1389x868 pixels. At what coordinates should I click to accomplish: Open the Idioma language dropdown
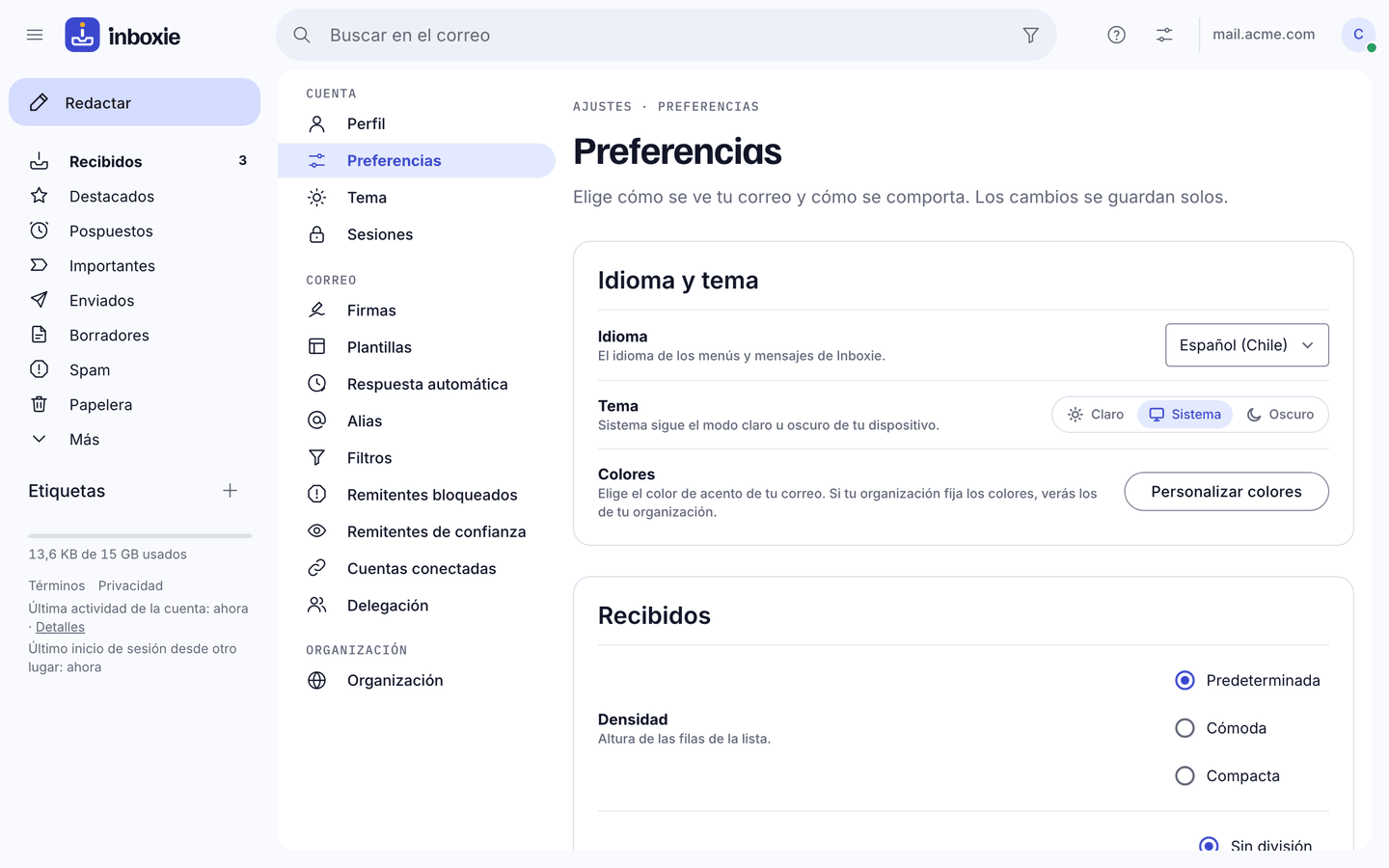(1247, 345)
